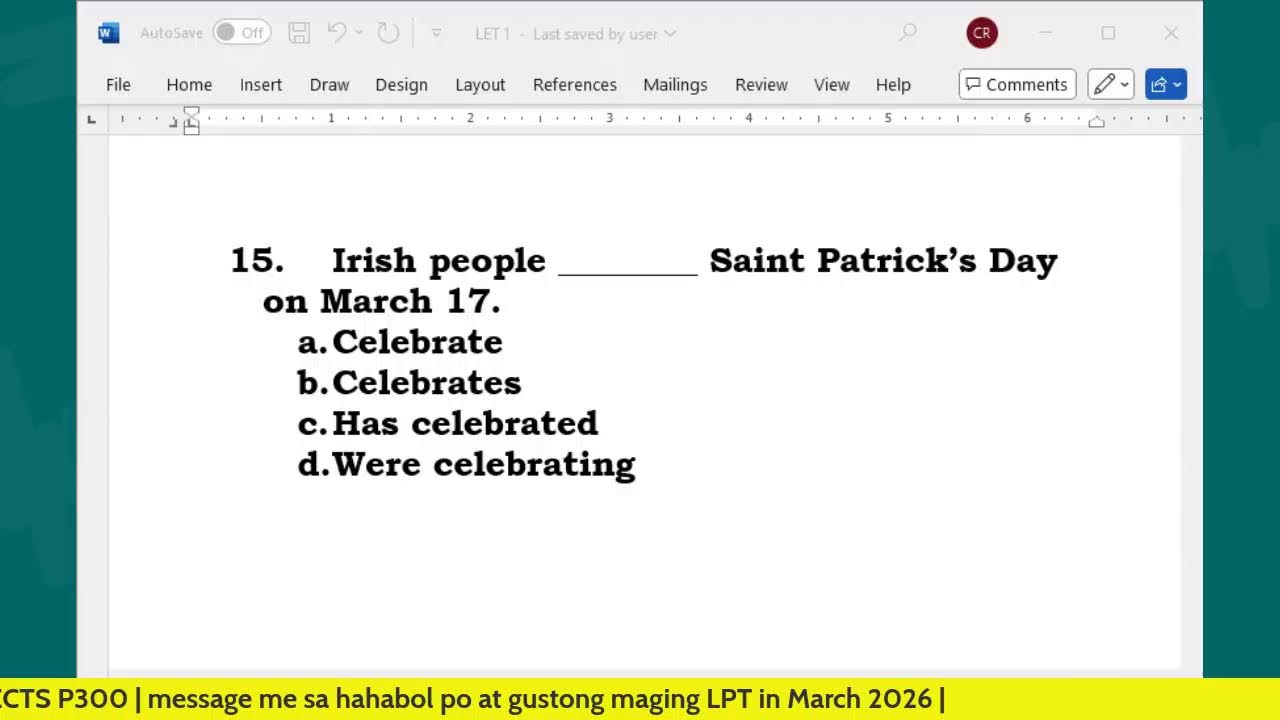This screenshot has height=720, width=1280.
Task: Open the View tab
Action: (831, 85)
